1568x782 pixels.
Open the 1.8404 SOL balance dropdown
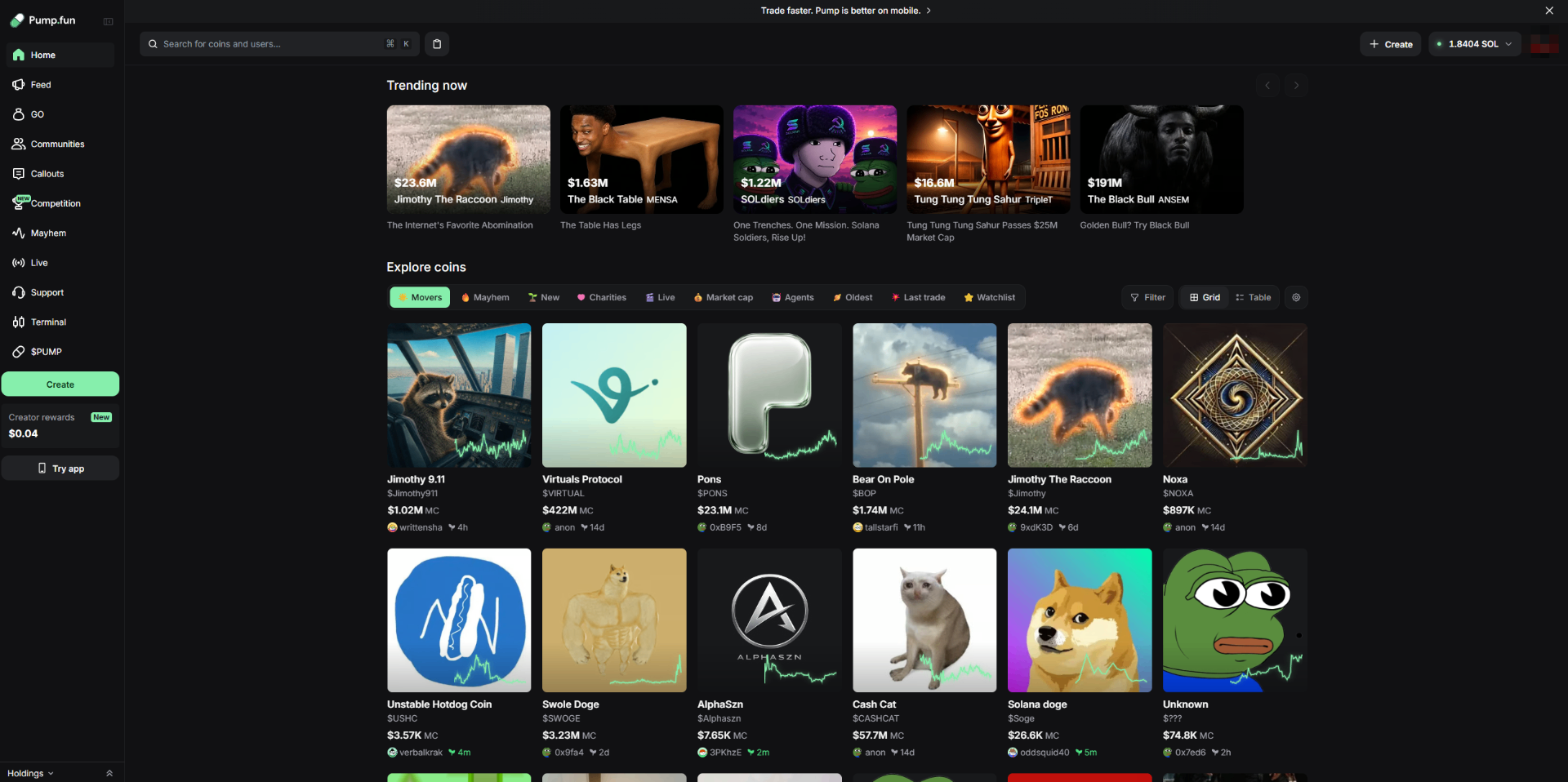tap(1475, 44)
